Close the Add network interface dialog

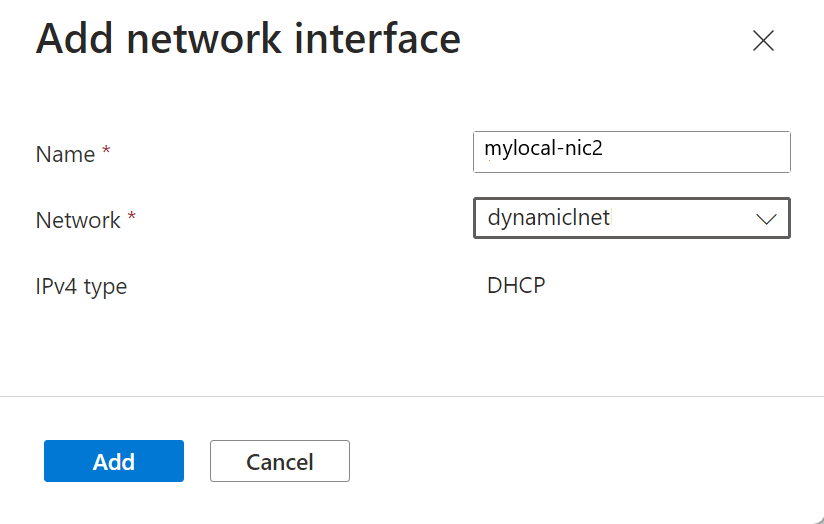click(x=763, y=41)
